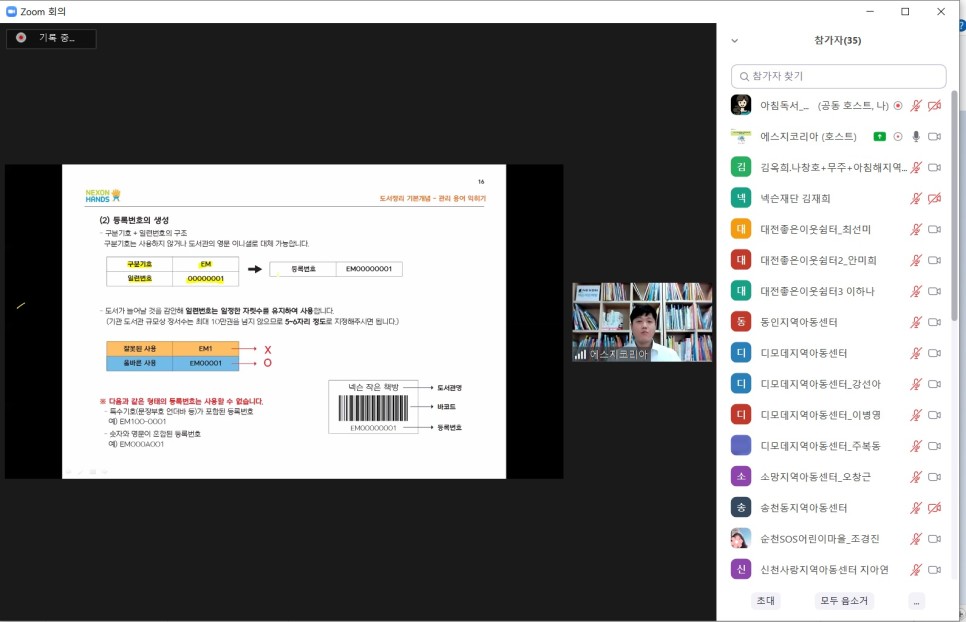966x622 pixels.
Task: Click the search magnifier in the participant search box
Action: 746,76
